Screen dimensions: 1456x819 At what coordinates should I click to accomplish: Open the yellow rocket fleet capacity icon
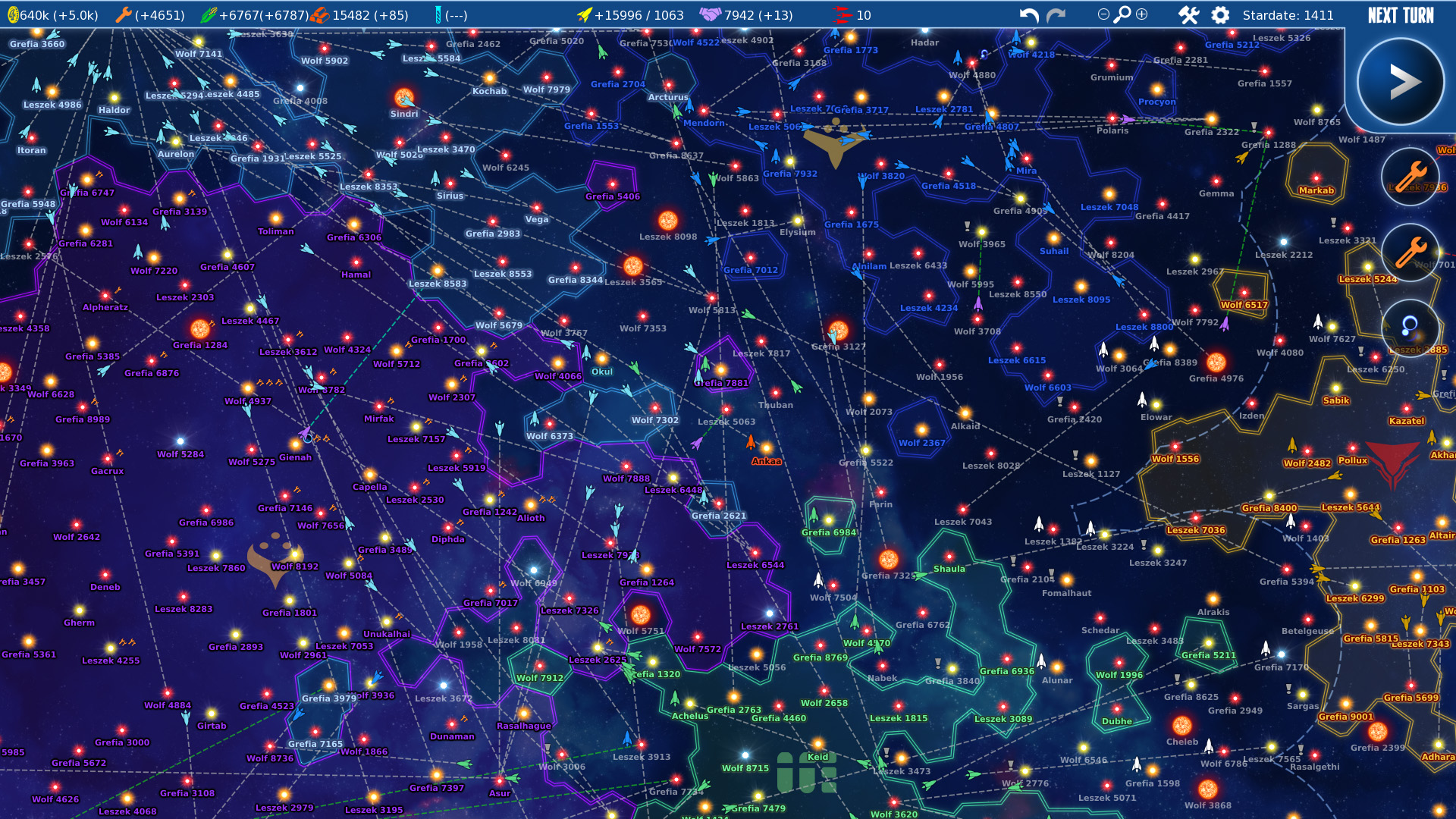coord(584,14)
